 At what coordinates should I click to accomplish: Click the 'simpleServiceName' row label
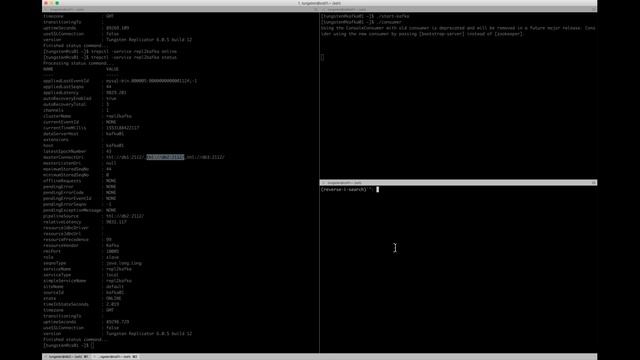[x=65, y=281]
